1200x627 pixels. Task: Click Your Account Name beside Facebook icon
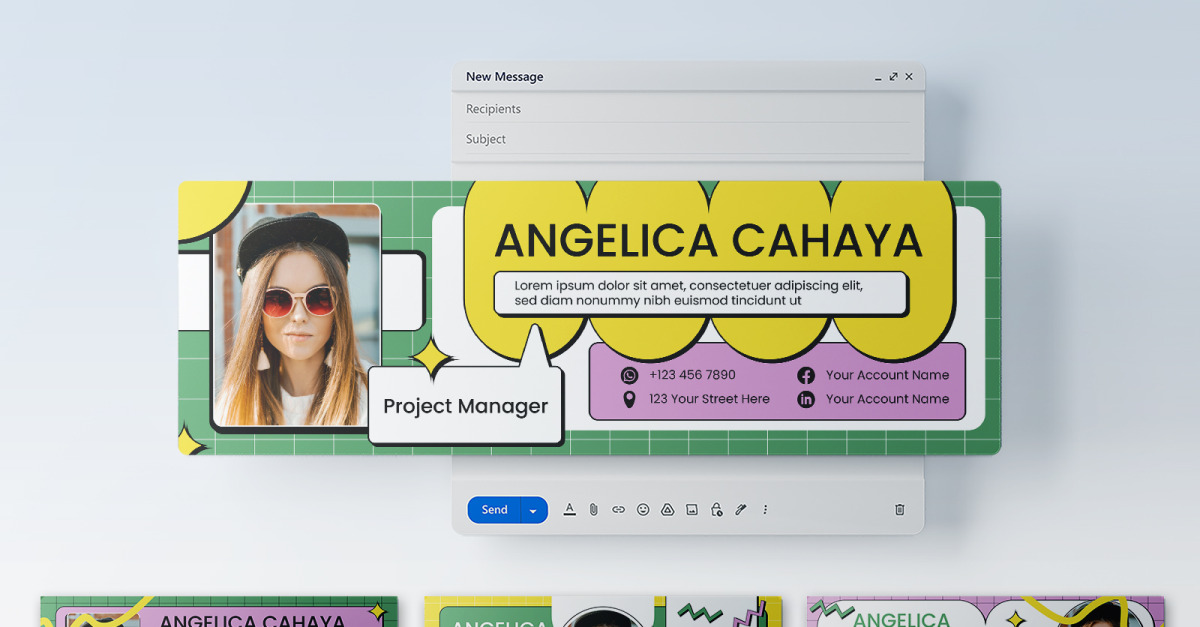pos(888,375)
